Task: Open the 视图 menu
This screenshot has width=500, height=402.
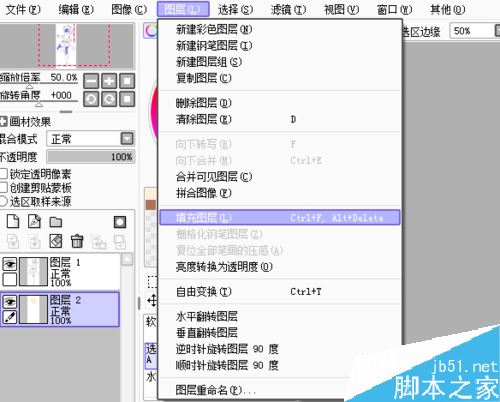Action: [x=341, y=9]
